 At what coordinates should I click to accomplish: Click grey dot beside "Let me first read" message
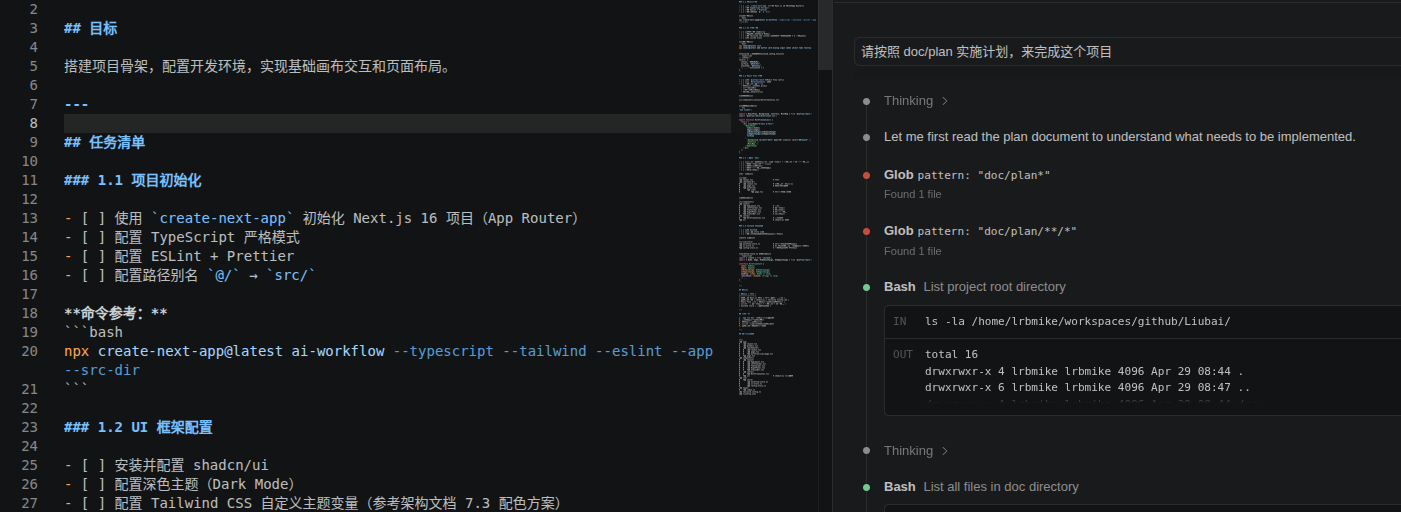tap(866, 137)
